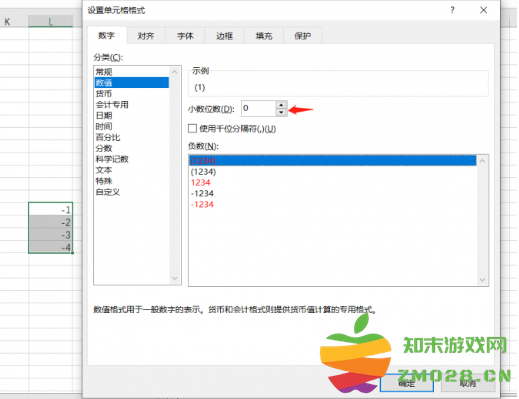Viewport: 519px width, 399px height.
Task: Pick the 百分比 category
Action: [x=132, y=137]
